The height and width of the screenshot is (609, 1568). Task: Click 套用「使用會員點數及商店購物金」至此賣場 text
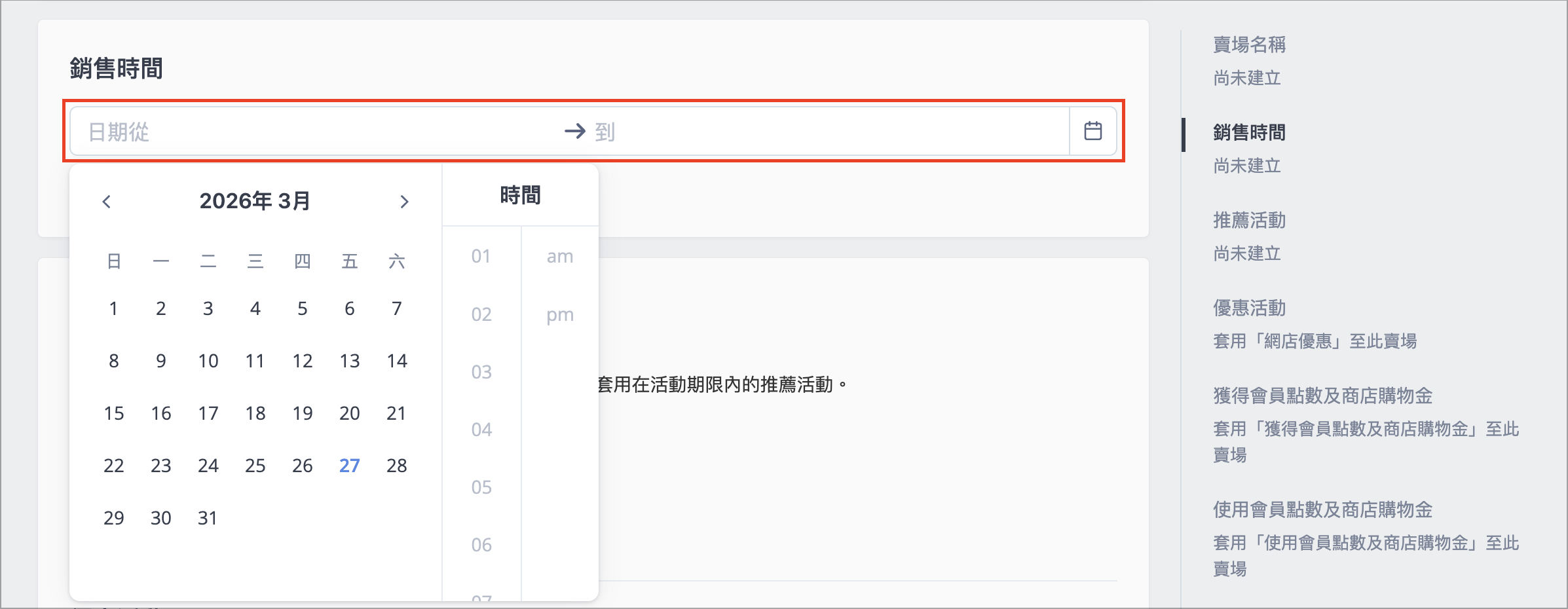pyautogui.click(x=1366, y=556)
